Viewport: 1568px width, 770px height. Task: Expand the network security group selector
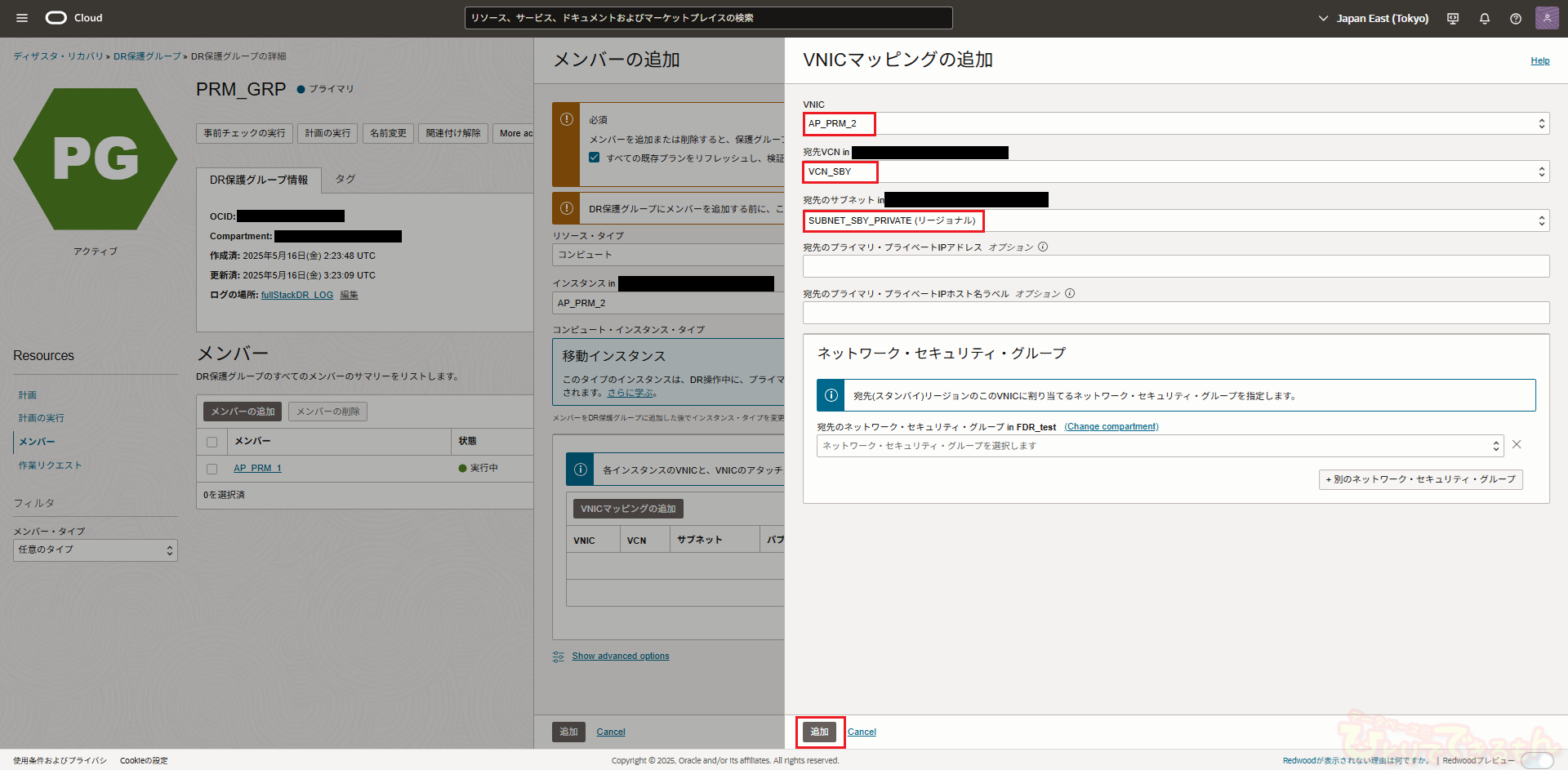1160,446
